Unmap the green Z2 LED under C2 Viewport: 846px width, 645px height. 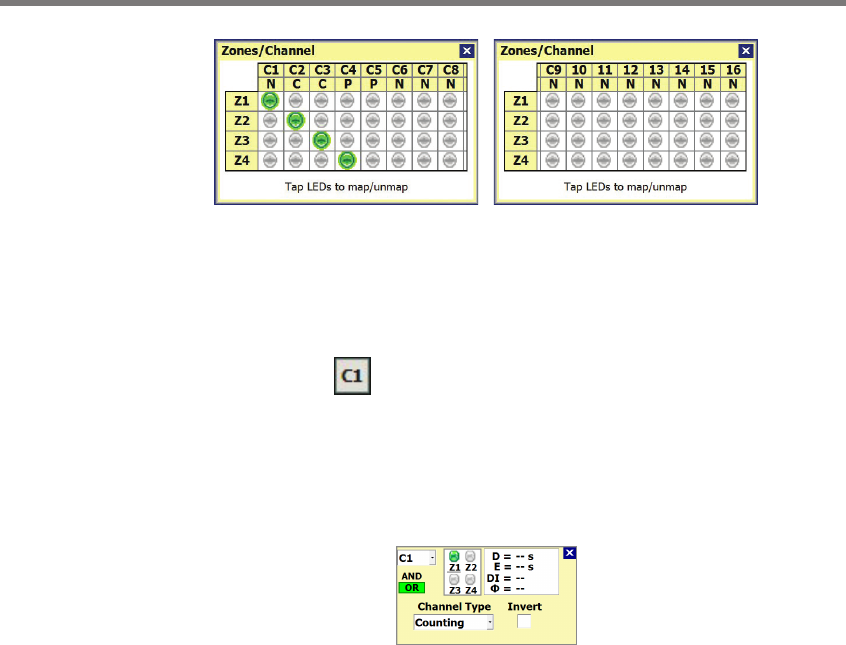296,120
